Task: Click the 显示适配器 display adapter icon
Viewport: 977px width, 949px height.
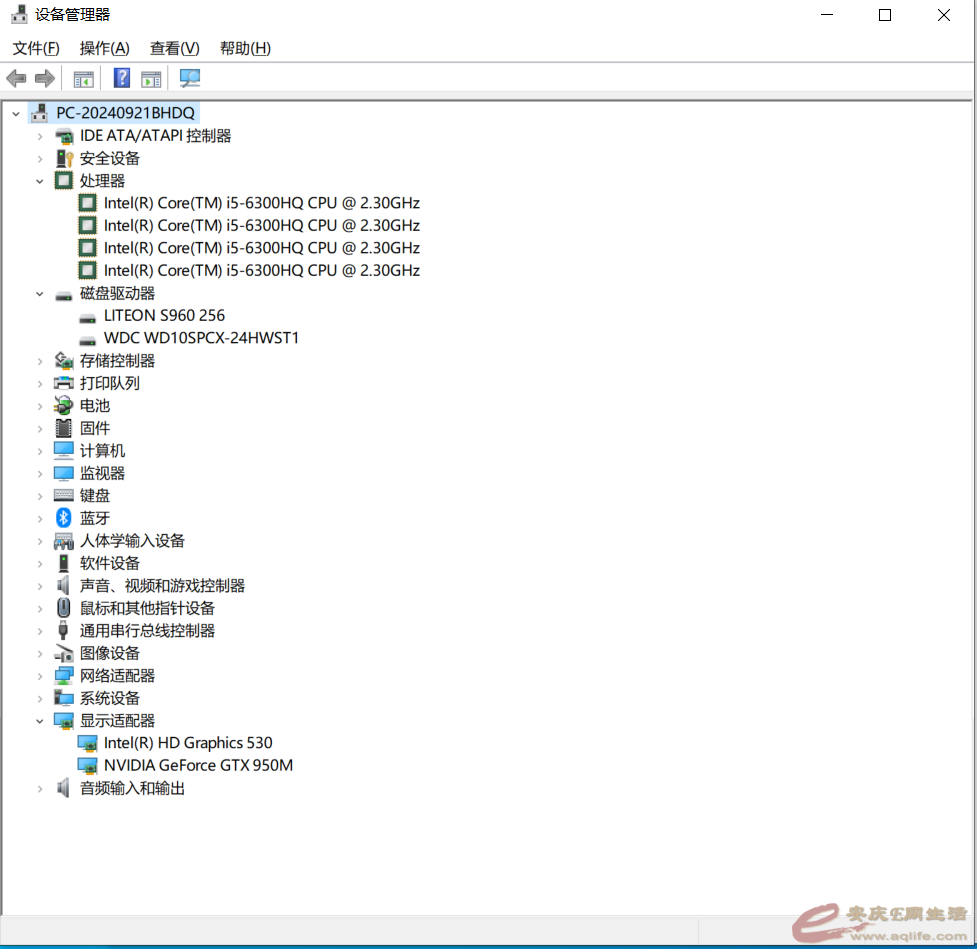Action: pos(64,721)
